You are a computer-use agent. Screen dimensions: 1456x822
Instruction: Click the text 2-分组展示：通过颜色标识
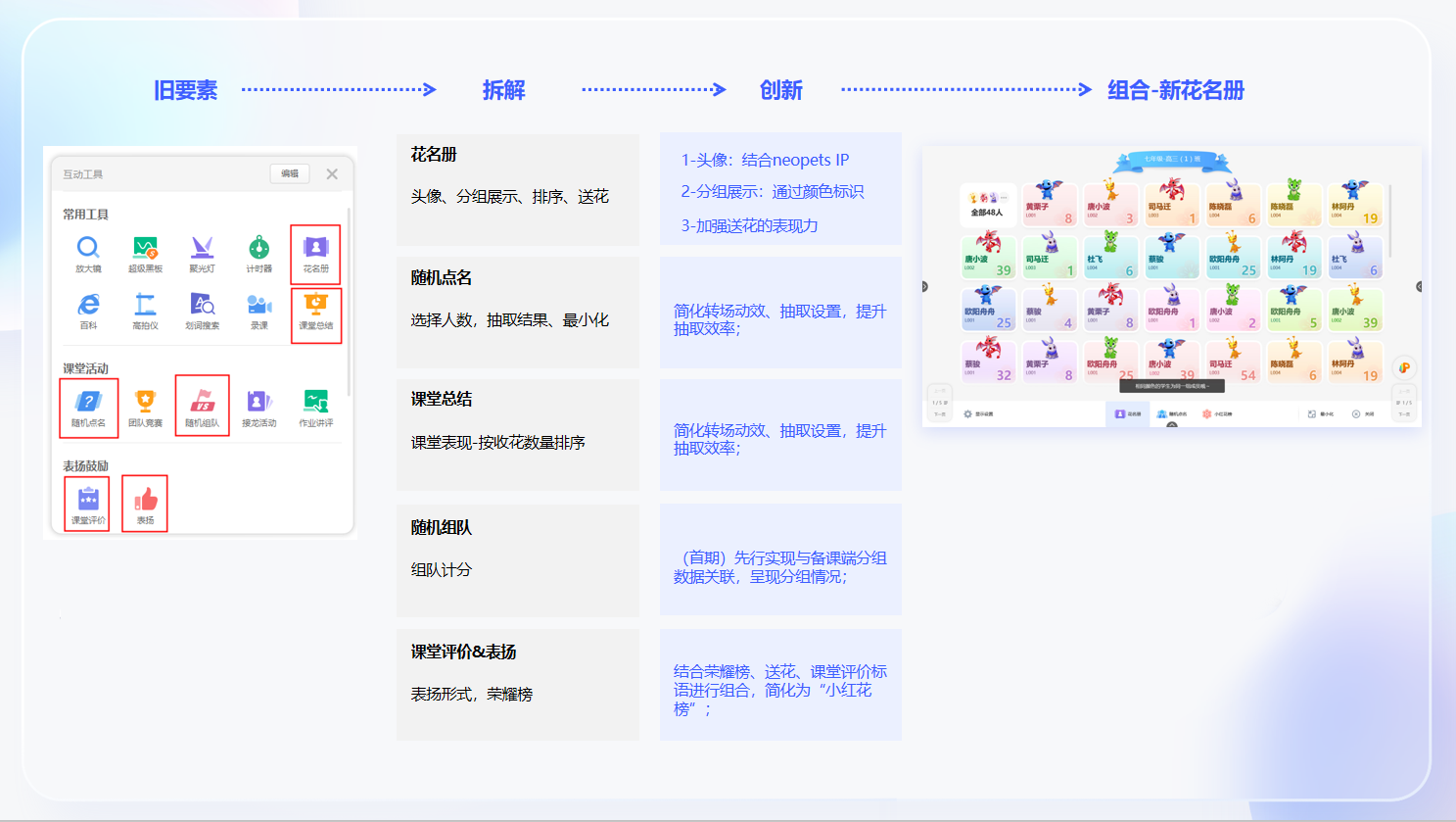tap(773, 191)
